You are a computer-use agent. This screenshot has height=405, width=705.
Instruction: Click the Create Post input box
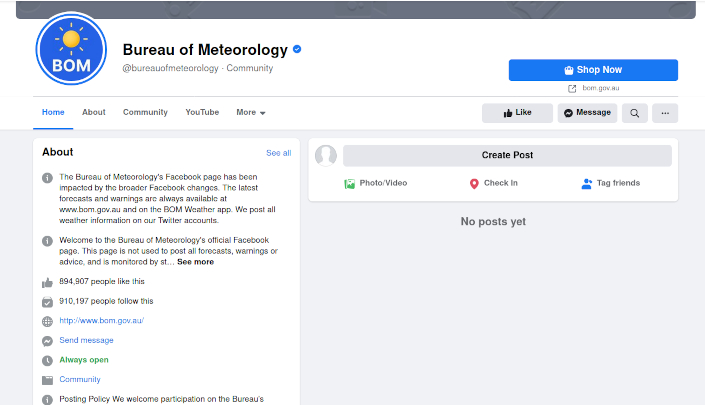pyautogui.click(x=507, y=155)
